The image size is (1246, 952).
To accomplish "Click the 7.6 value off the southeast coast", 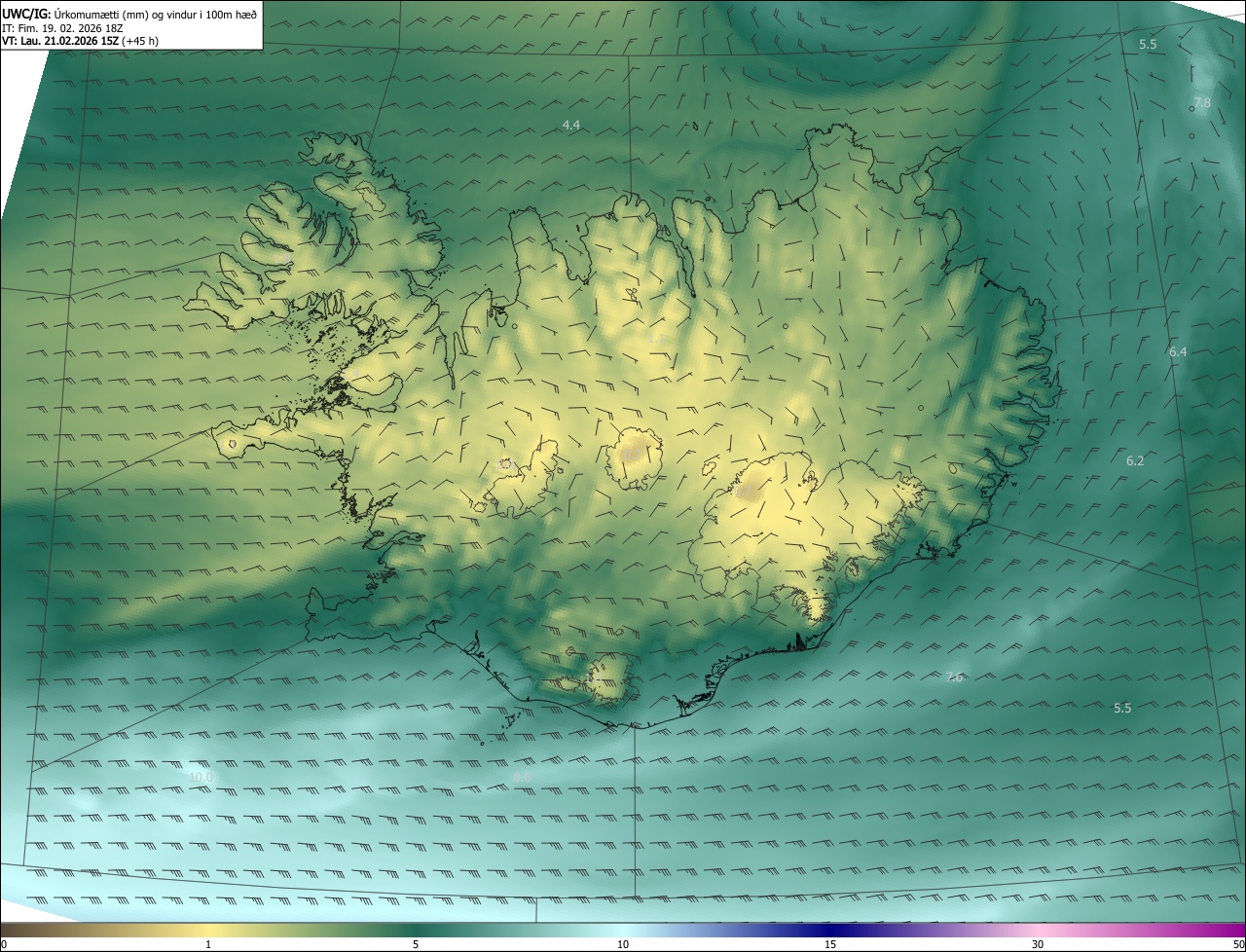I will coord(954,677).
